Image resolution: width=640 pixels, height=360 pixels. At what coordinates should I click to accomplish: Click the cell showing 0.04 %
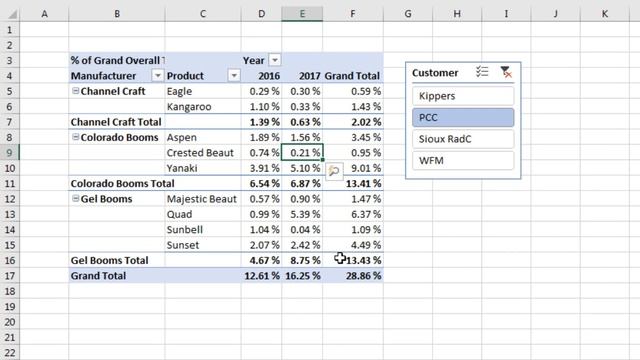(302, 230)
